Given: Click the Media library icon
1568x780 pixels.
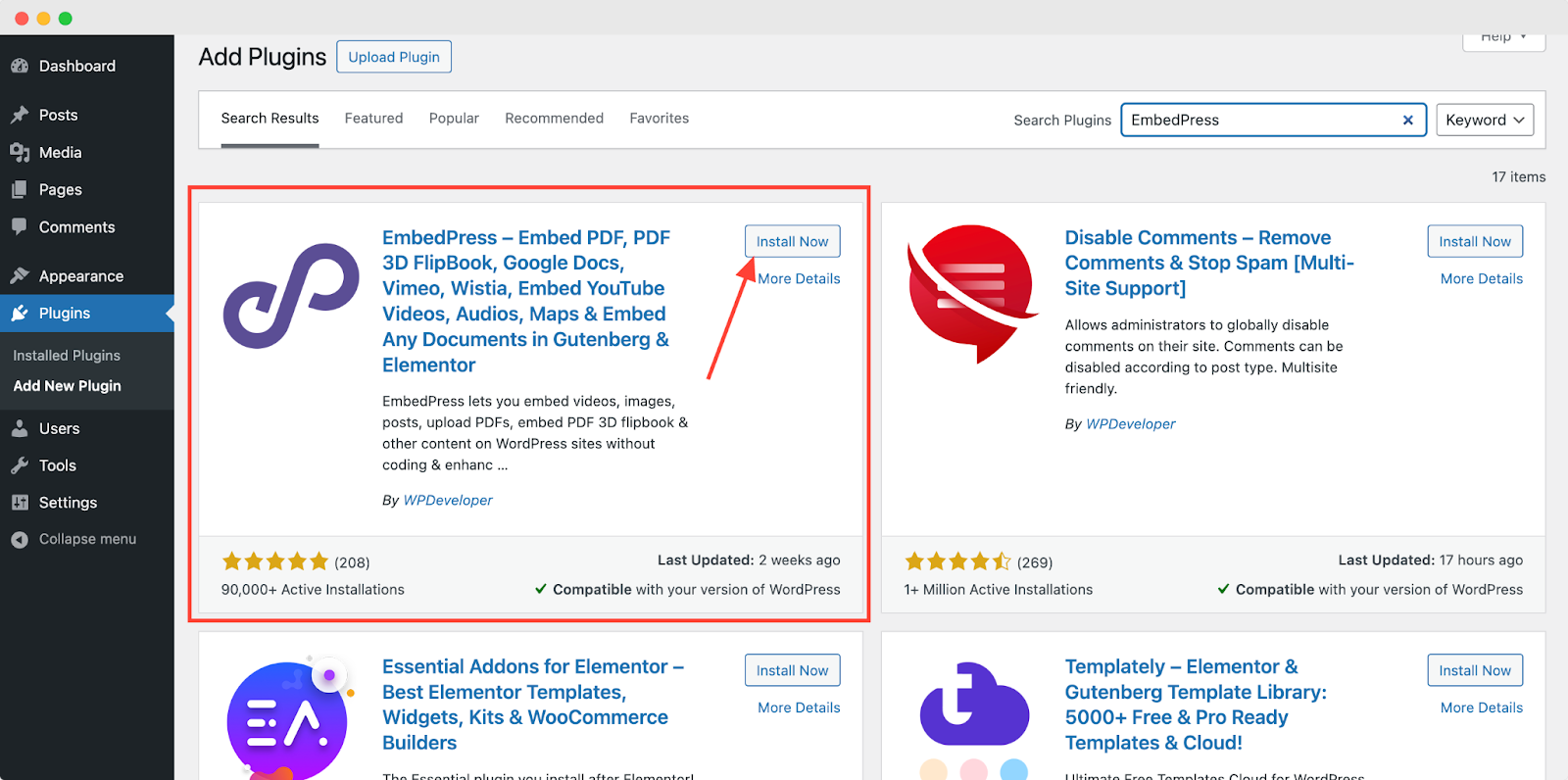Looking at the screenshot, I should click(x=20, y=152).
